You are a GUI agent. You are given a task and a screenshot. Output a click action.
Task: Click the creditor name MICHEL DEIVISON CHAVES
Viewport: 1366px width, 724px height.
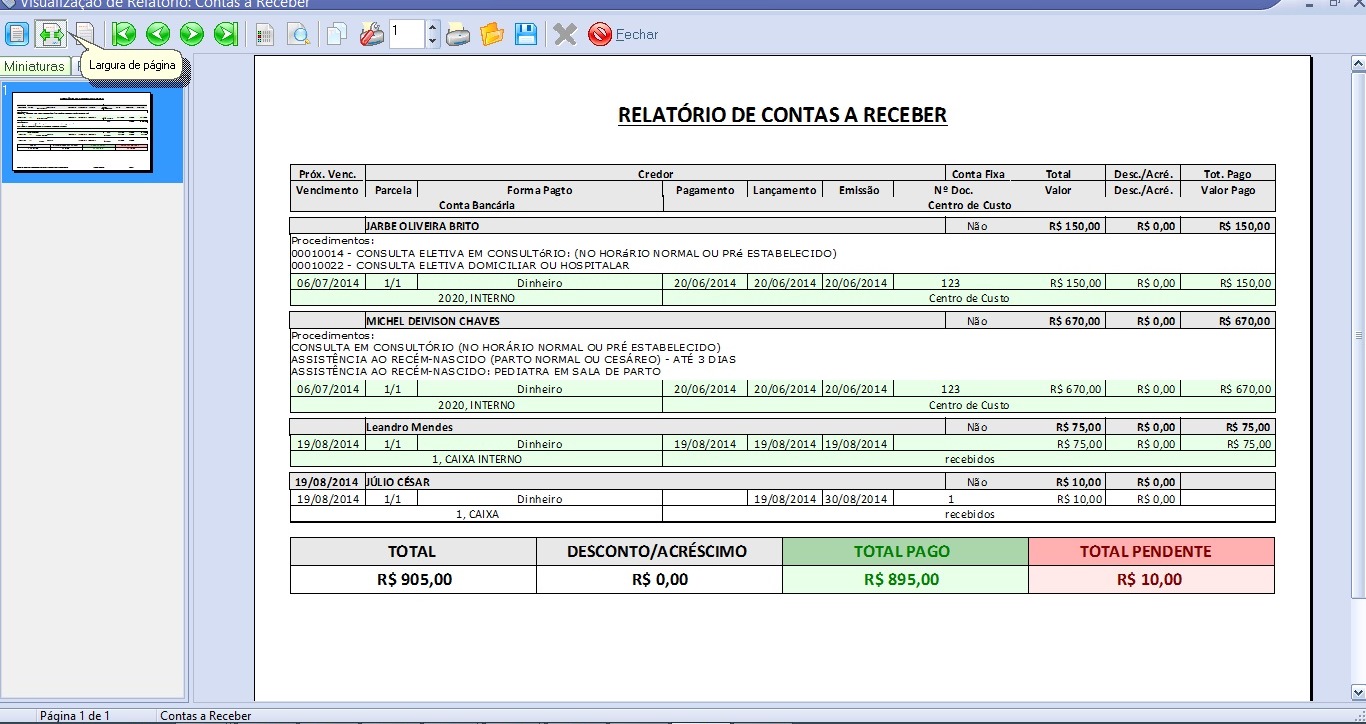(x=433, y=321)
